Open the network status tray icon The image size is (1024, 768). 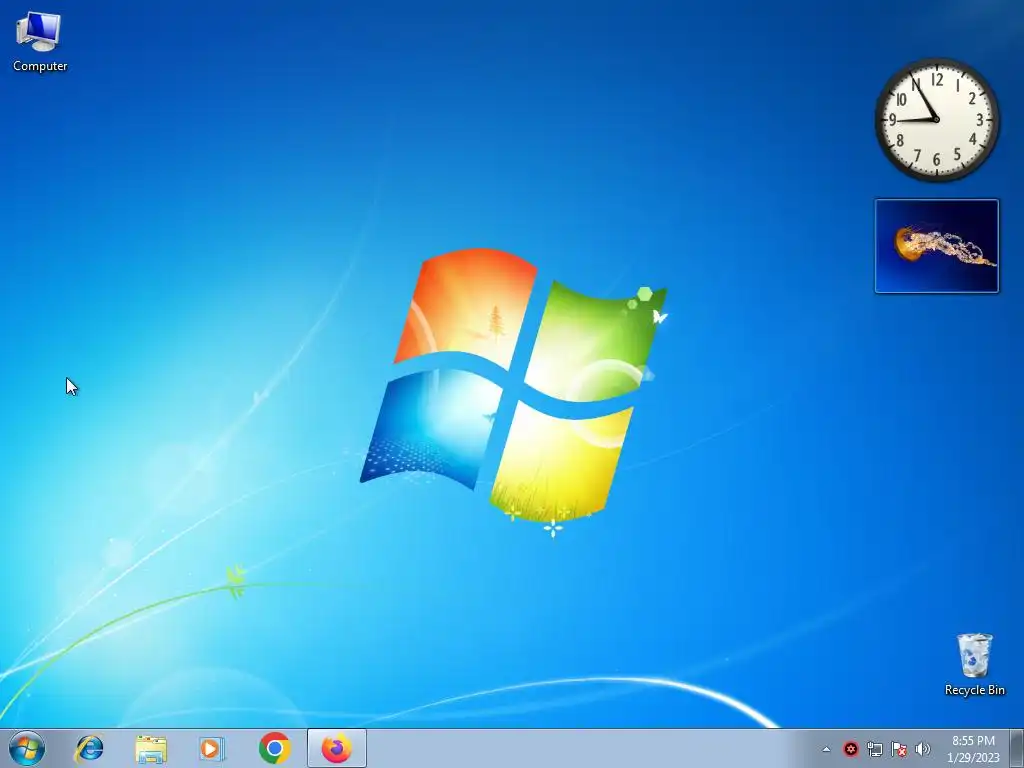pos(874,749)
